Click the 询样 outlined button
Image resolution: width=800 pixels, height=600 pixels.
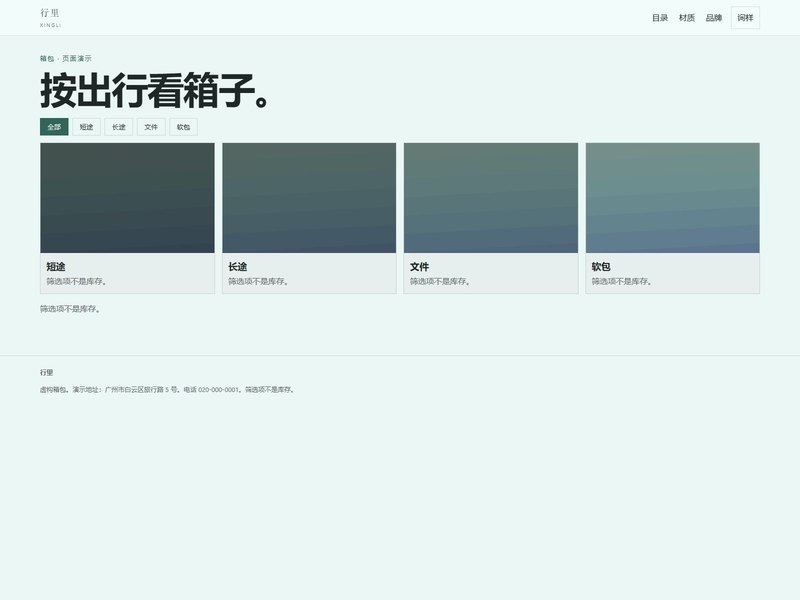(x=745, y=18)
